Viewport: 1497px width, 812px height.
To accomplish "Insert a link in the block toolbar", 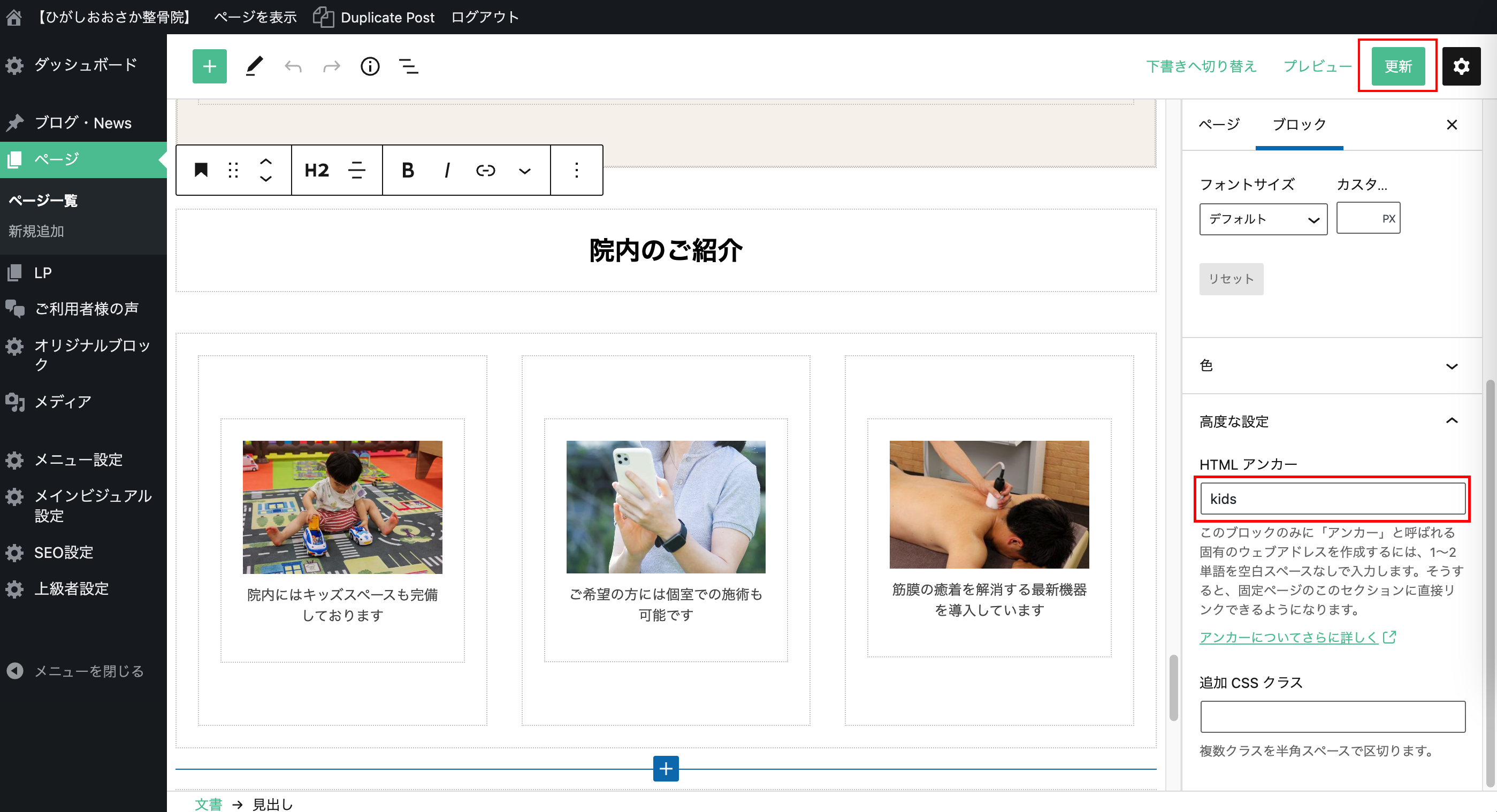I will coord(485,170).
